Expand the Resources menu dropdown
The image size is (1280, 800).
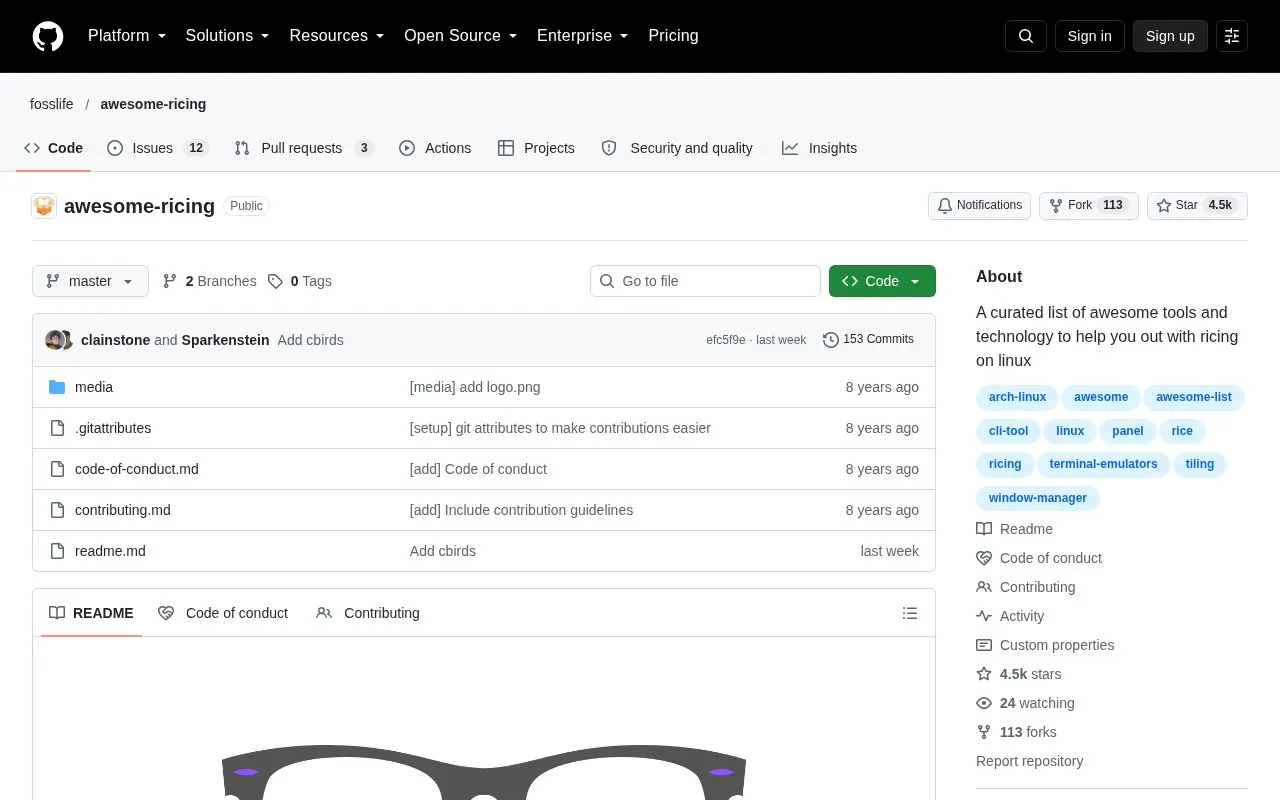coord(337,36)
